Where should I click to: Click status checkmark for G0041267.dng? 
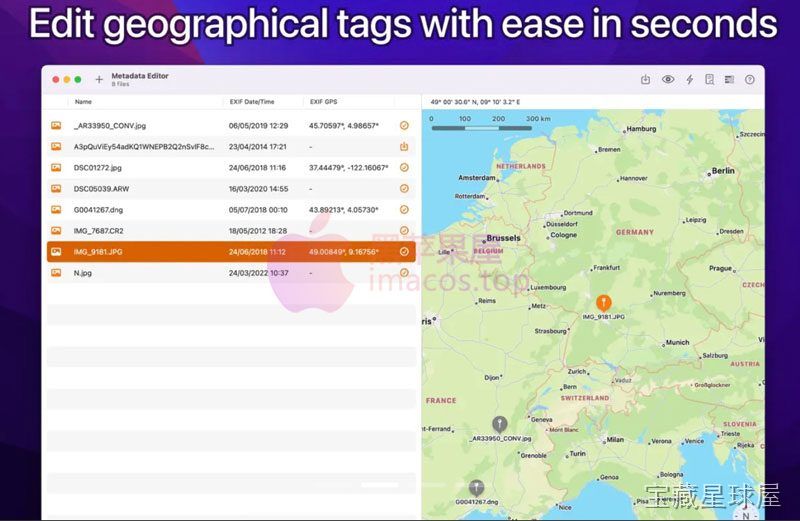[x=404, y=210]
